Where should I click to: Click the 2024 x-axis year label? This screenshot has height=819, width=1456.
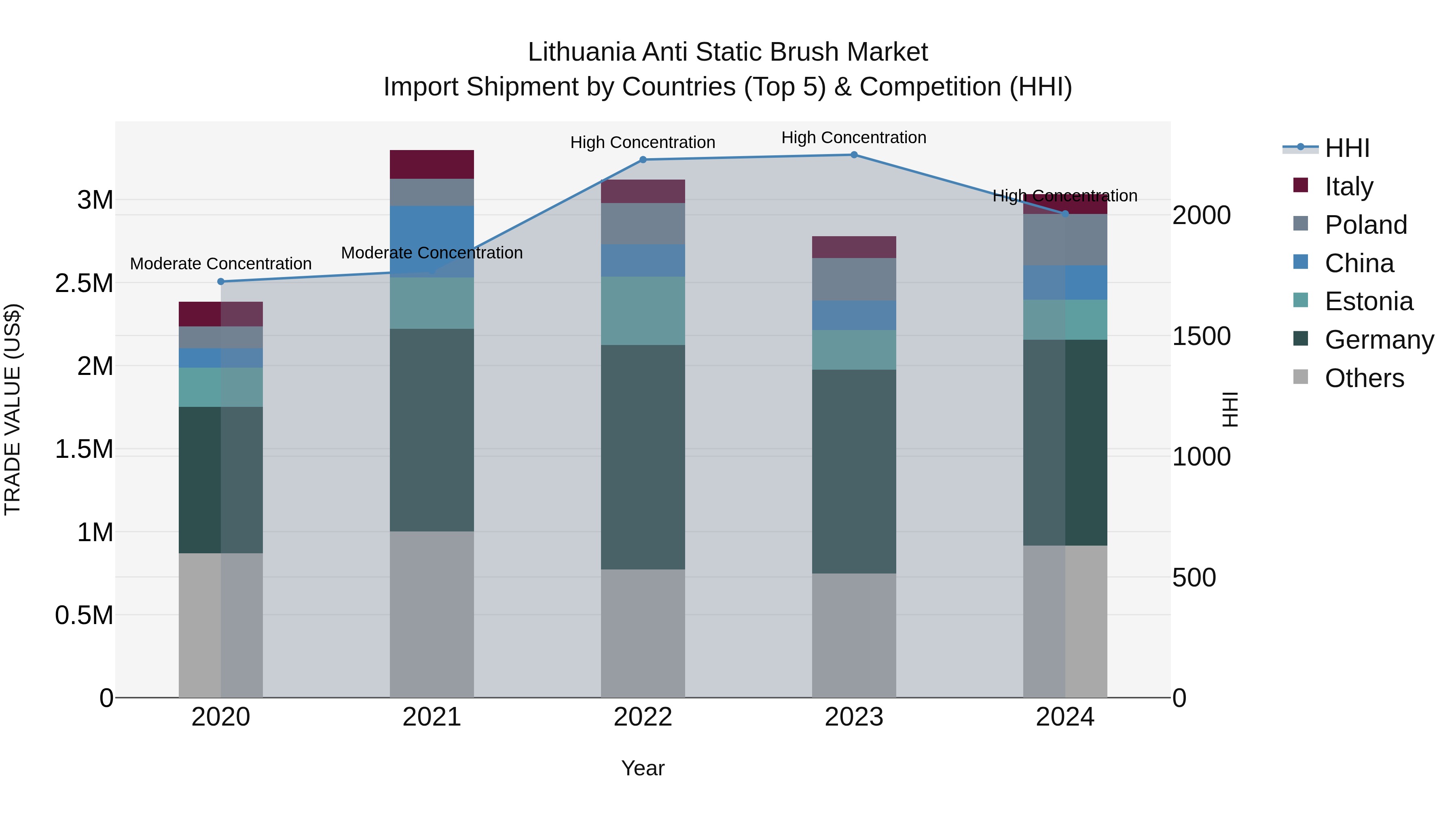pos(1065,717)
